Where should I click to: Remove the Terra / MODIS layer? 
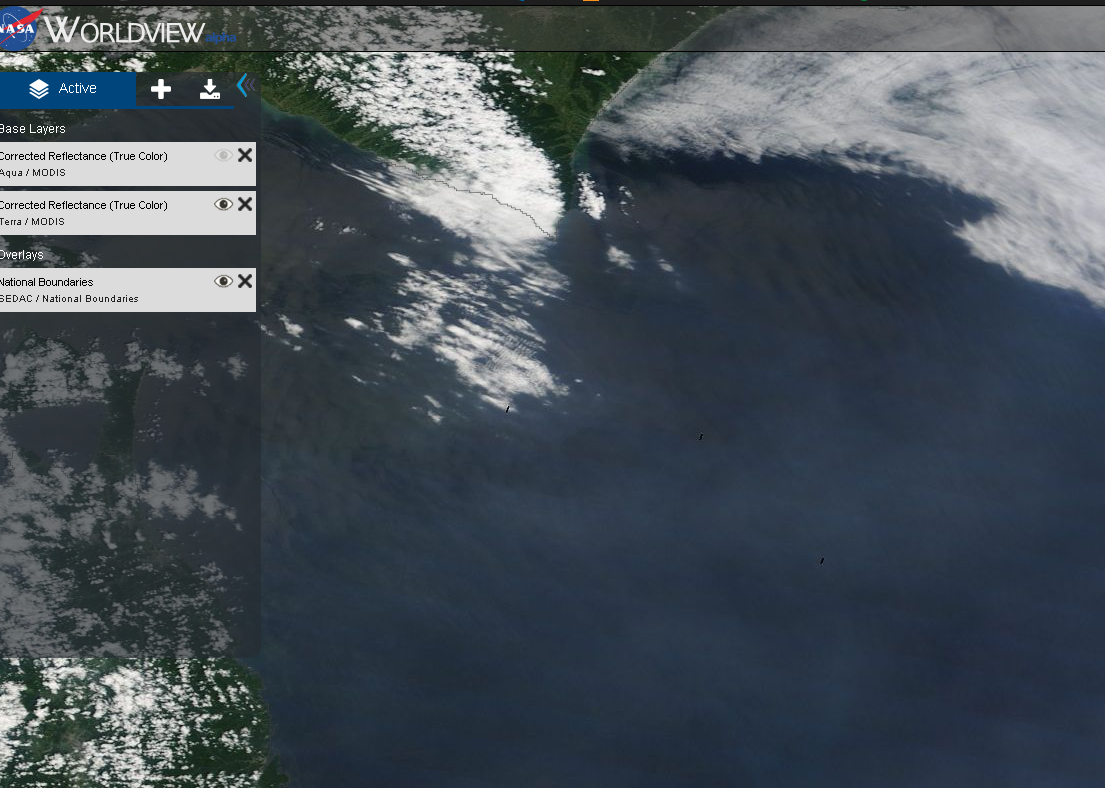[245, 204]
